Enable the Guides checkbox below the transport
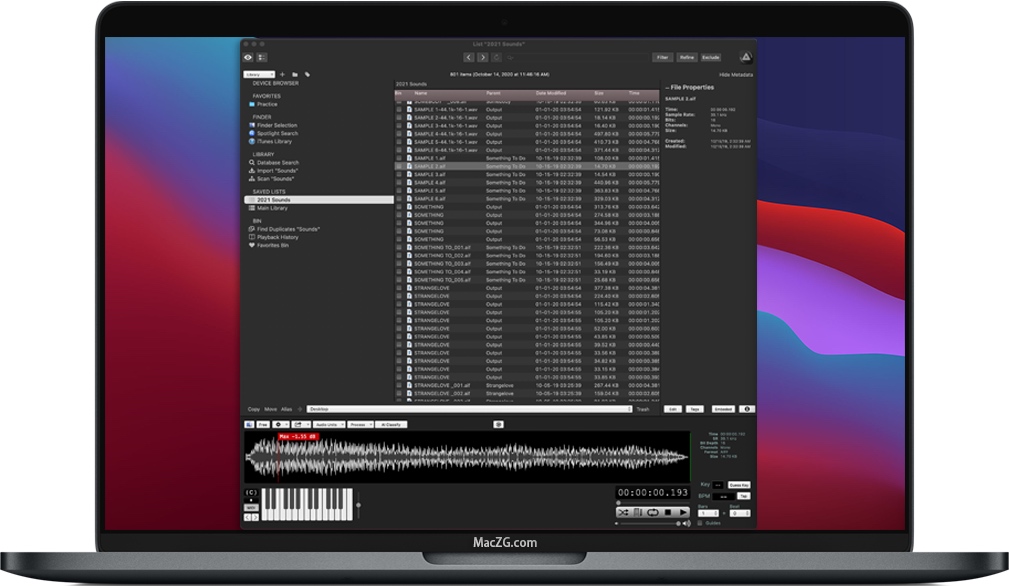The width and height of the screenshot is (1009, 586). (699, 523)
